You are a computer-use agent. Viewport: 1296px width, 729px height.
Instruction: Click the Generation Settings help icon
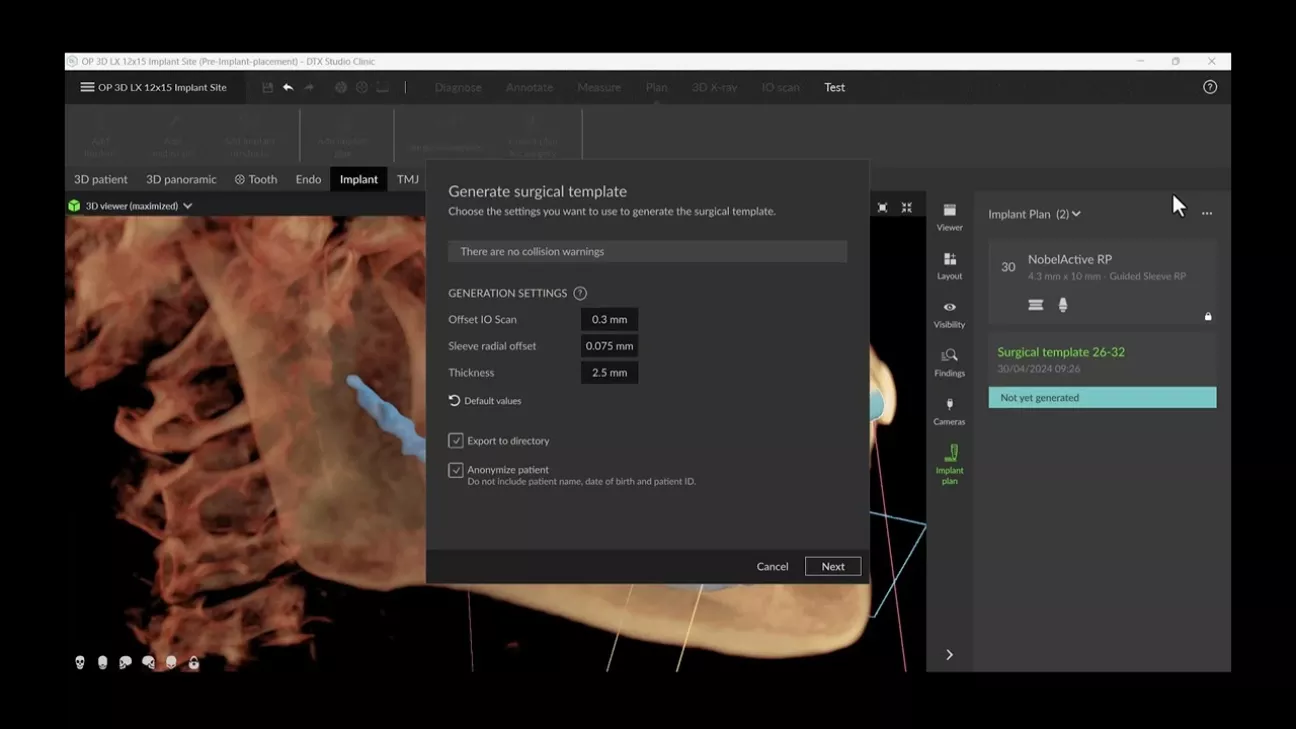pos(580,293)
